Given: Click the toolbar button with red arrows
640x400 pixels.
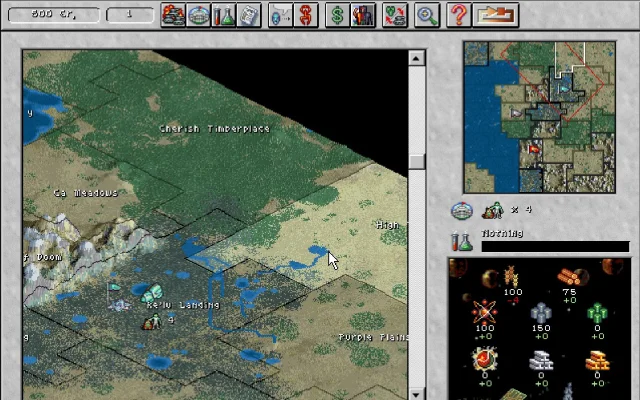Looking at the screenshot, I should [395, 16].
